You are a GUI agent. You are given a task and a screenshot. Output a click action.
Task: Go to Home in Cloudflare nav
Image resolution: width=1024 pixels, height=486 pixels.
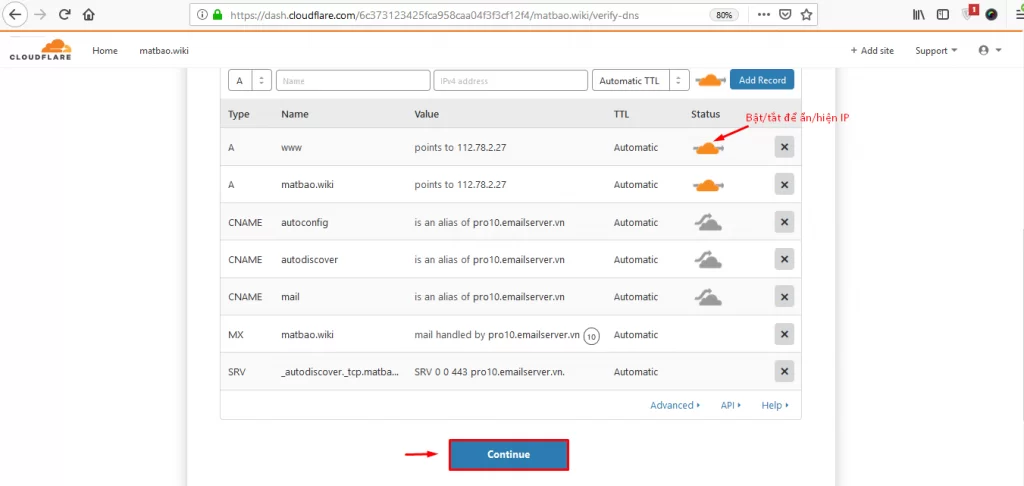click(x=104, y=50)
